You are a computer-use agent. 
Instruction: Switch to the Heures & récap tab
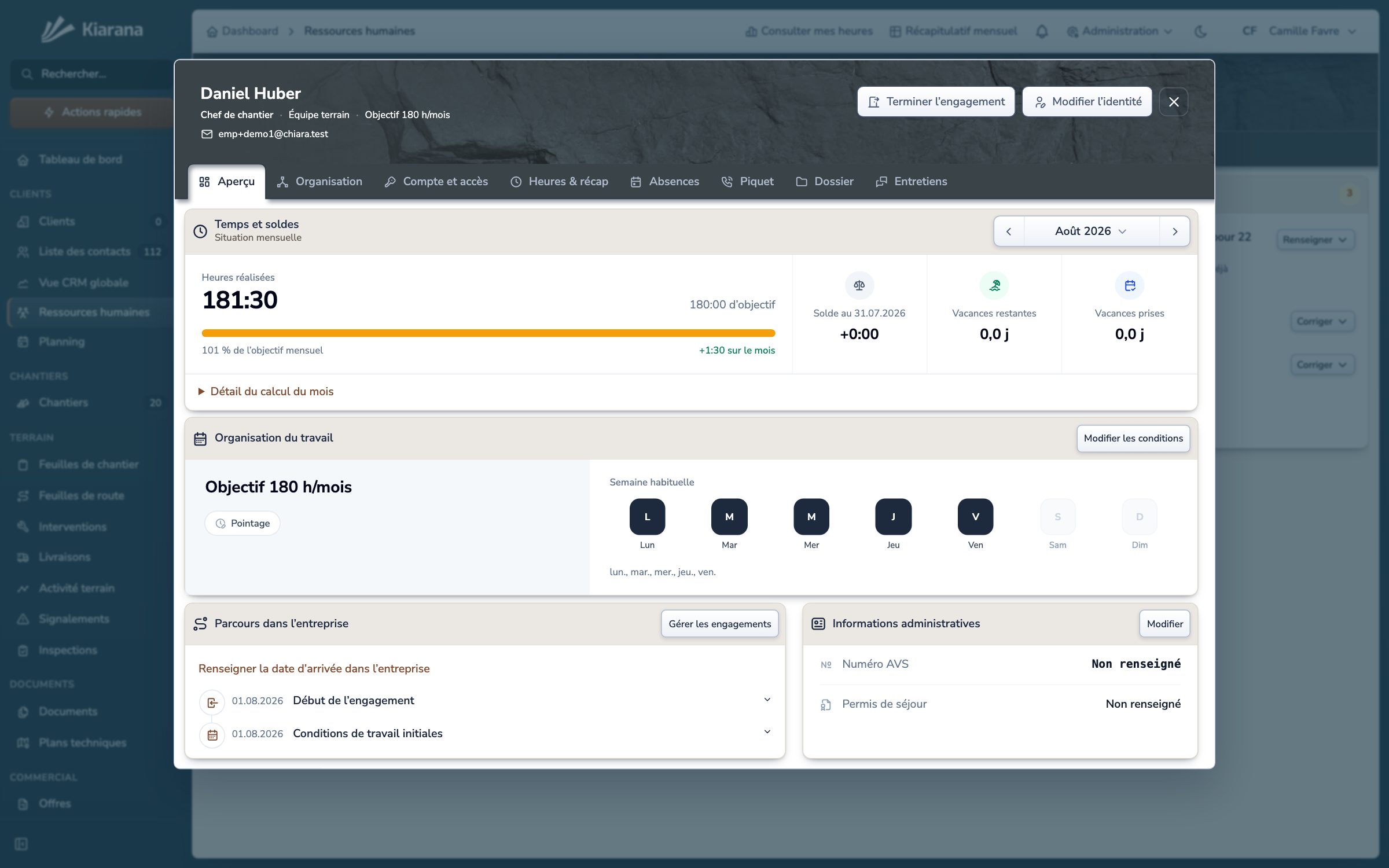560,182
